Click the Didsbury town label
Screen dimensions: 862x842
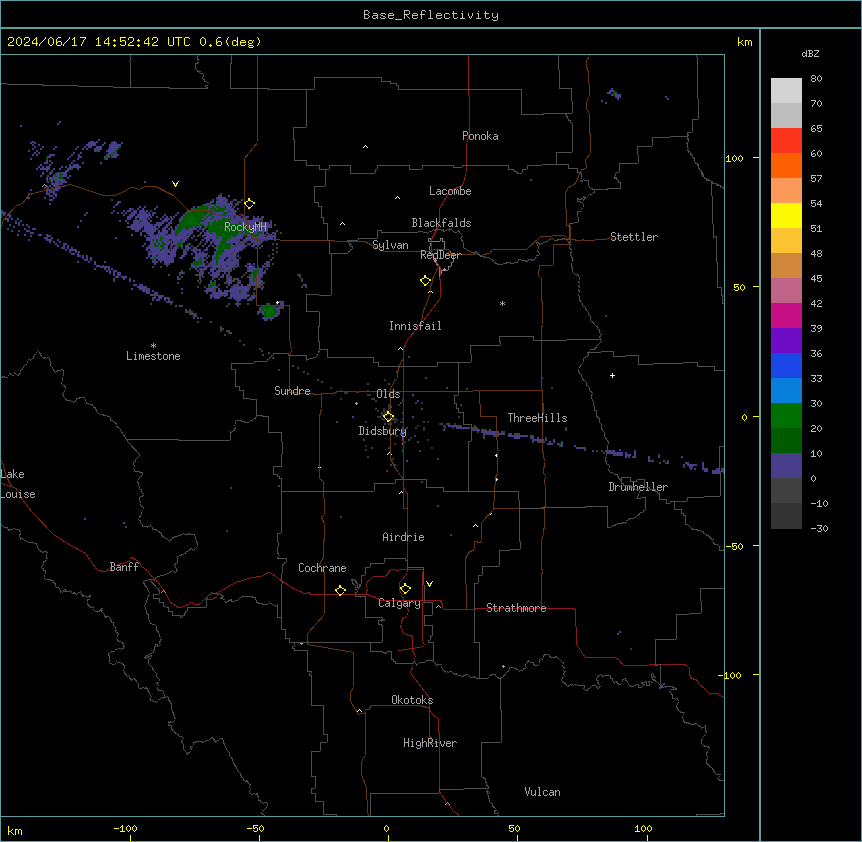(383, 431)
